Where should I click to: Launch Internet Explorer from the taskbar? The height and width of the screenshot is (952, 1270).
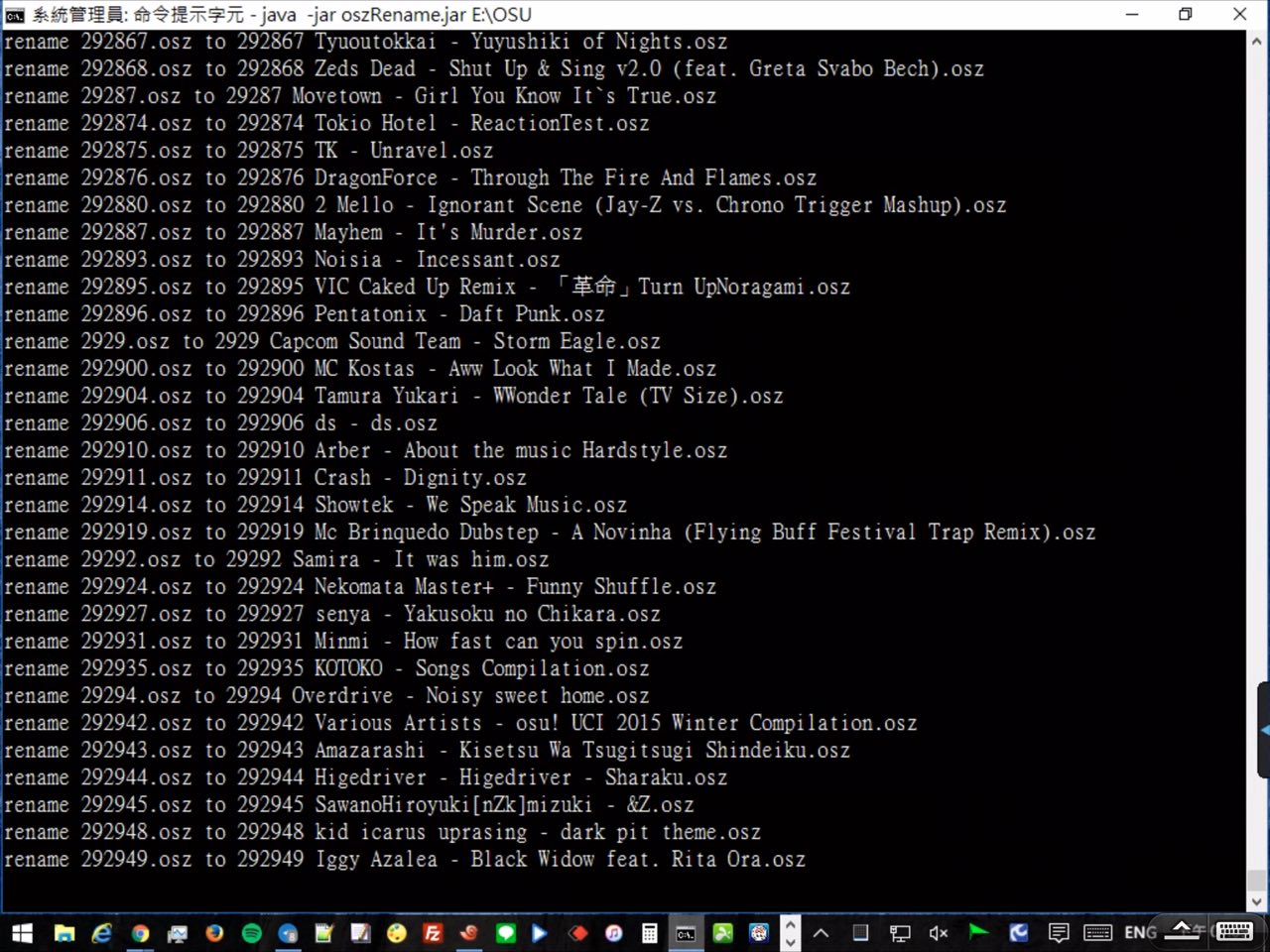click(x=102, y=933)
